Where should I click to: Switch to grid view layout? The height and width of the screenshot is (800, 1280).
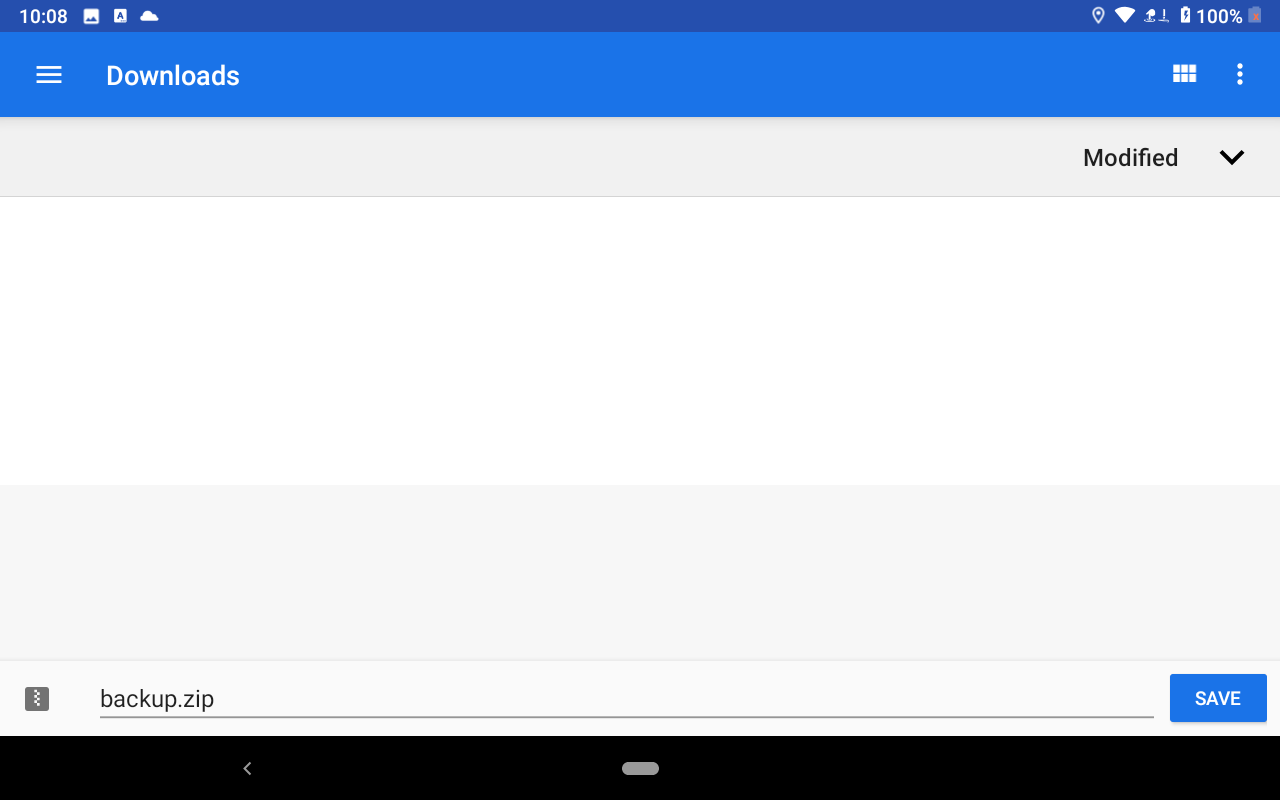coord(1184,74)
